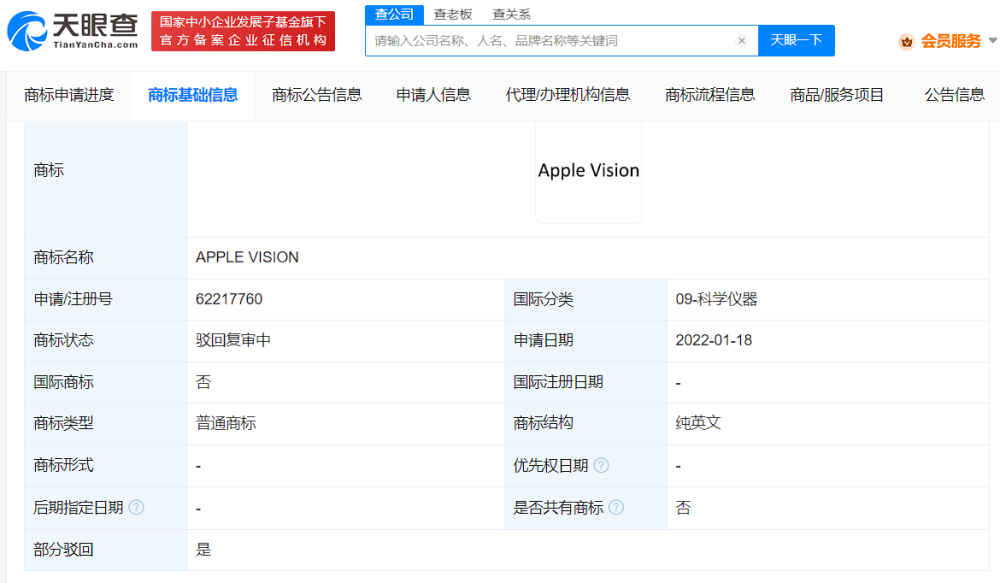Clear the search box with X icon

741,41
